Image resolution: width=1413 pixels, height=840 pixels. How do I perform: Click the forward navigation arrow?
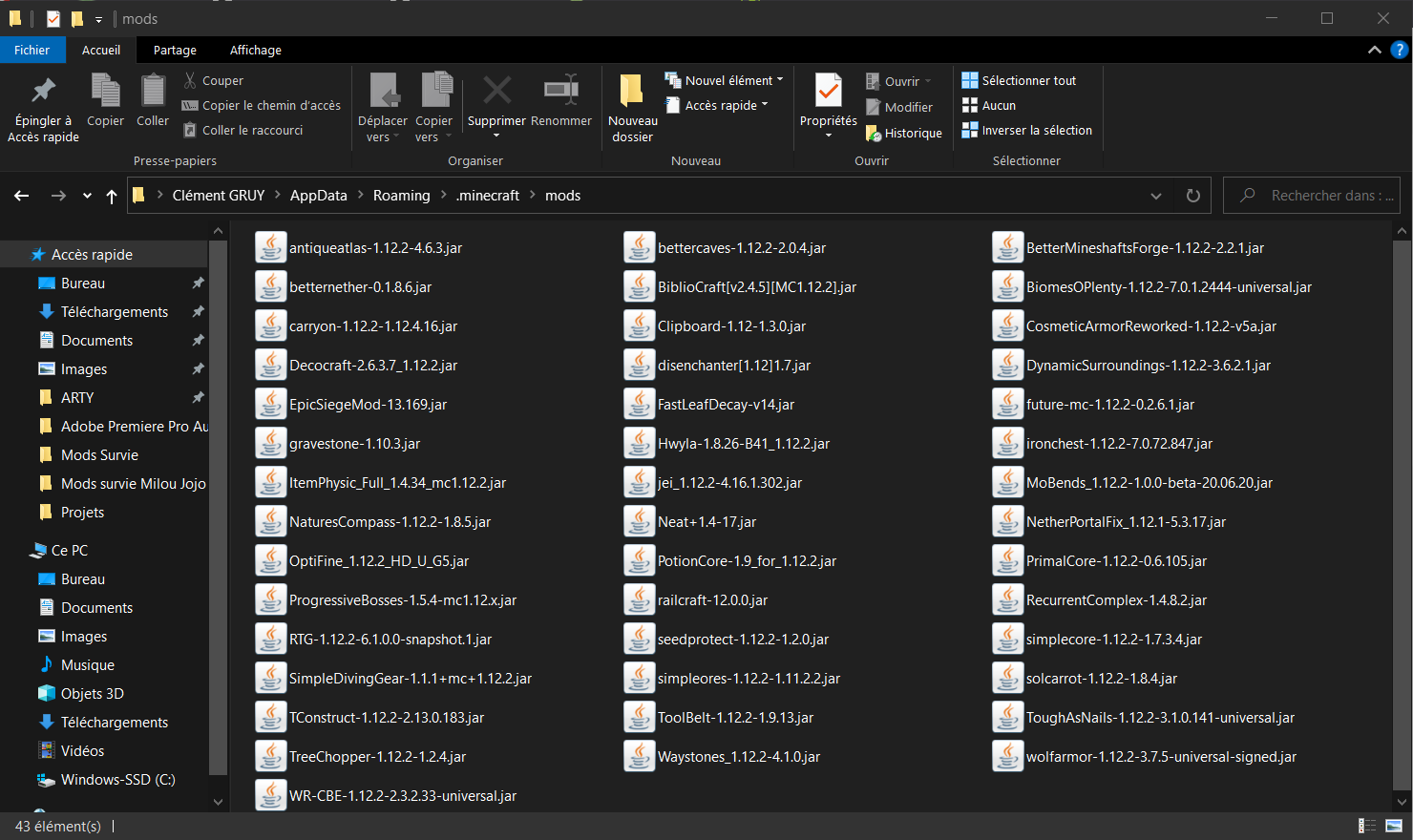[x=58, y=196]
